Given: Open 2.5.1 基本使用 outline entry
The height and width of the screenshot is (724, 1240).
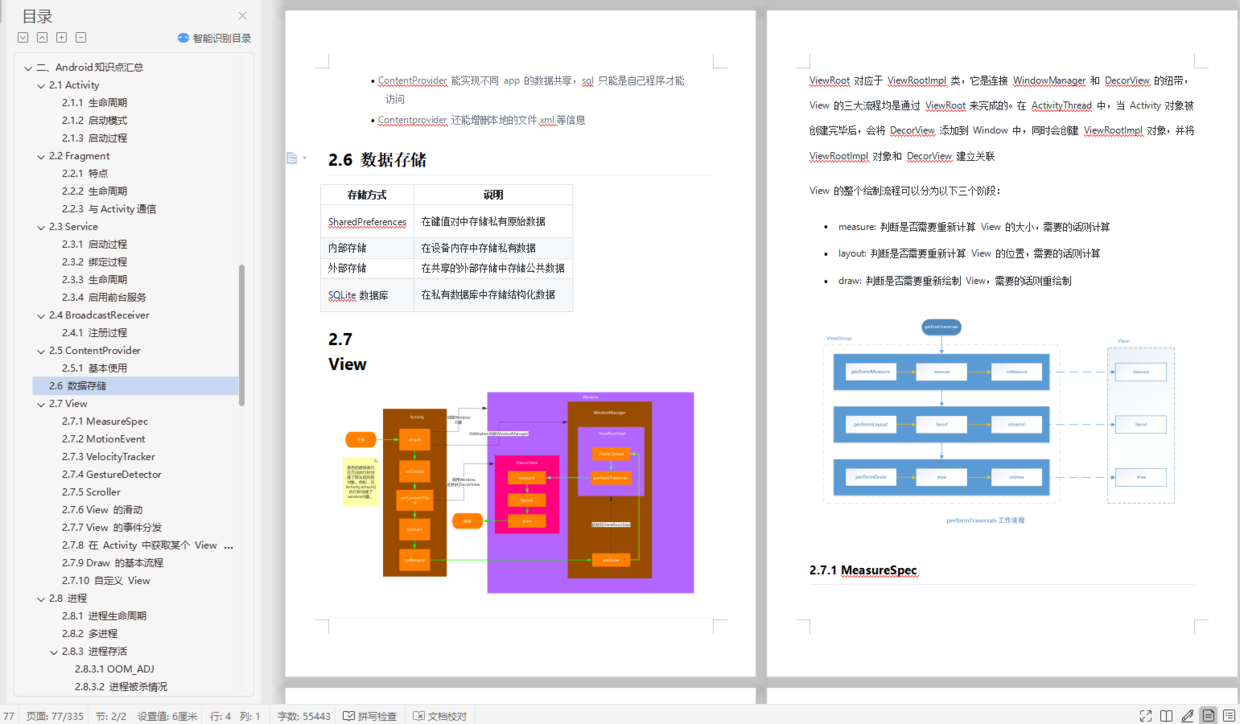Looking at the screenshot, I should point(94,368).
